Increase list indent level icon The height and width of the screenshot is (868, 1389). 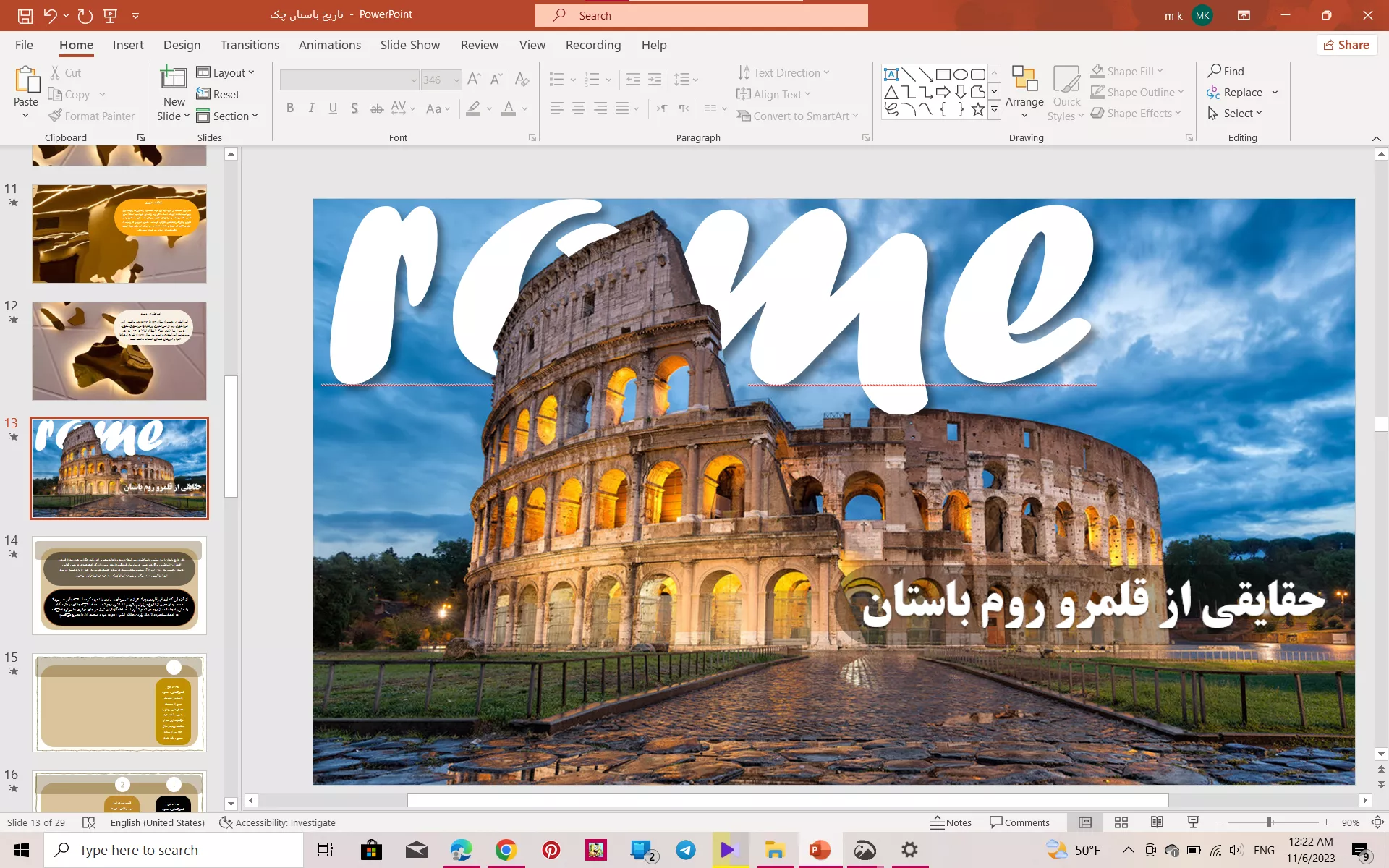click(655, 80)
